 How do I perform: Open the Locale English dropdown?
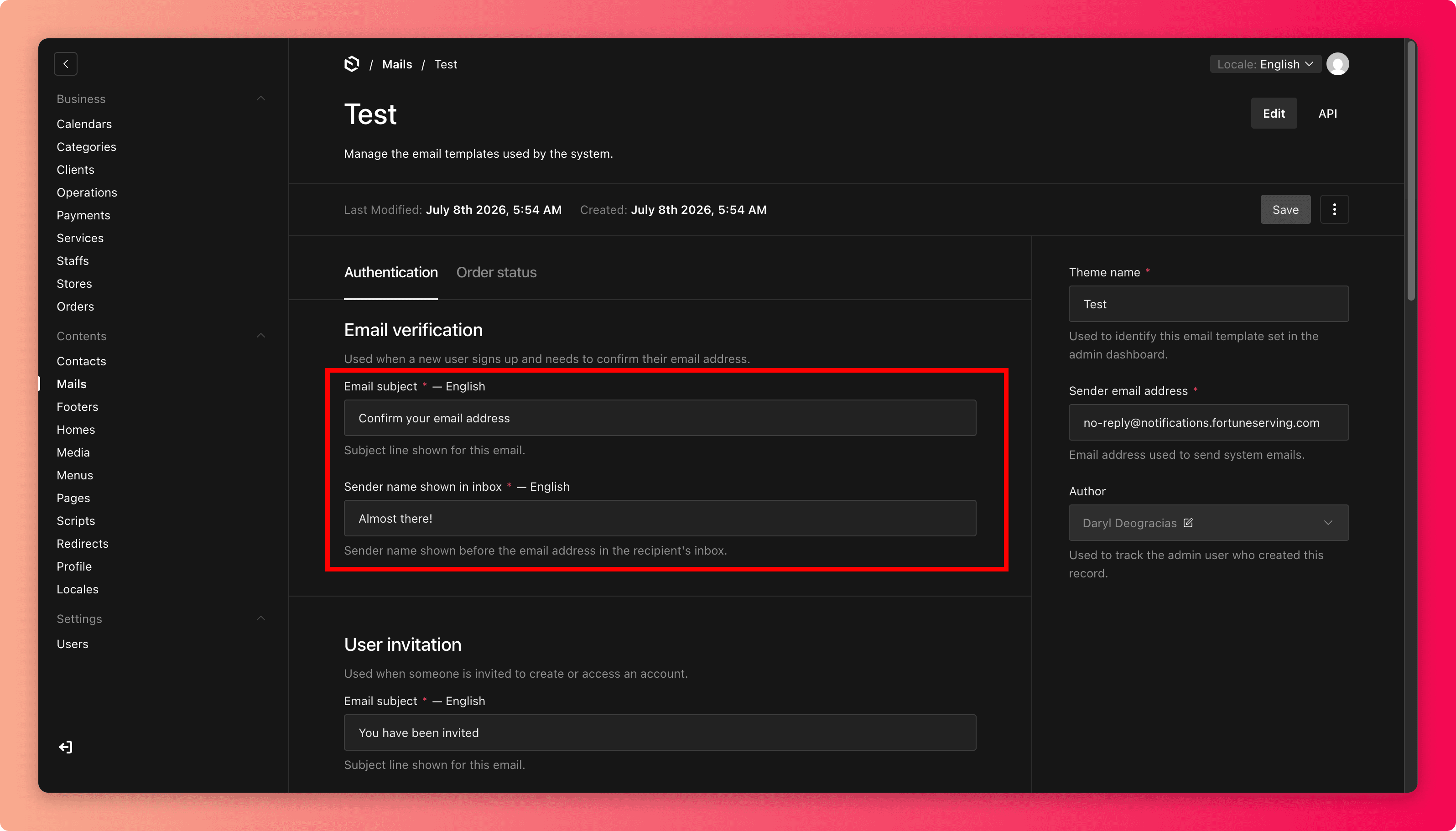[x=1264, y=64]
